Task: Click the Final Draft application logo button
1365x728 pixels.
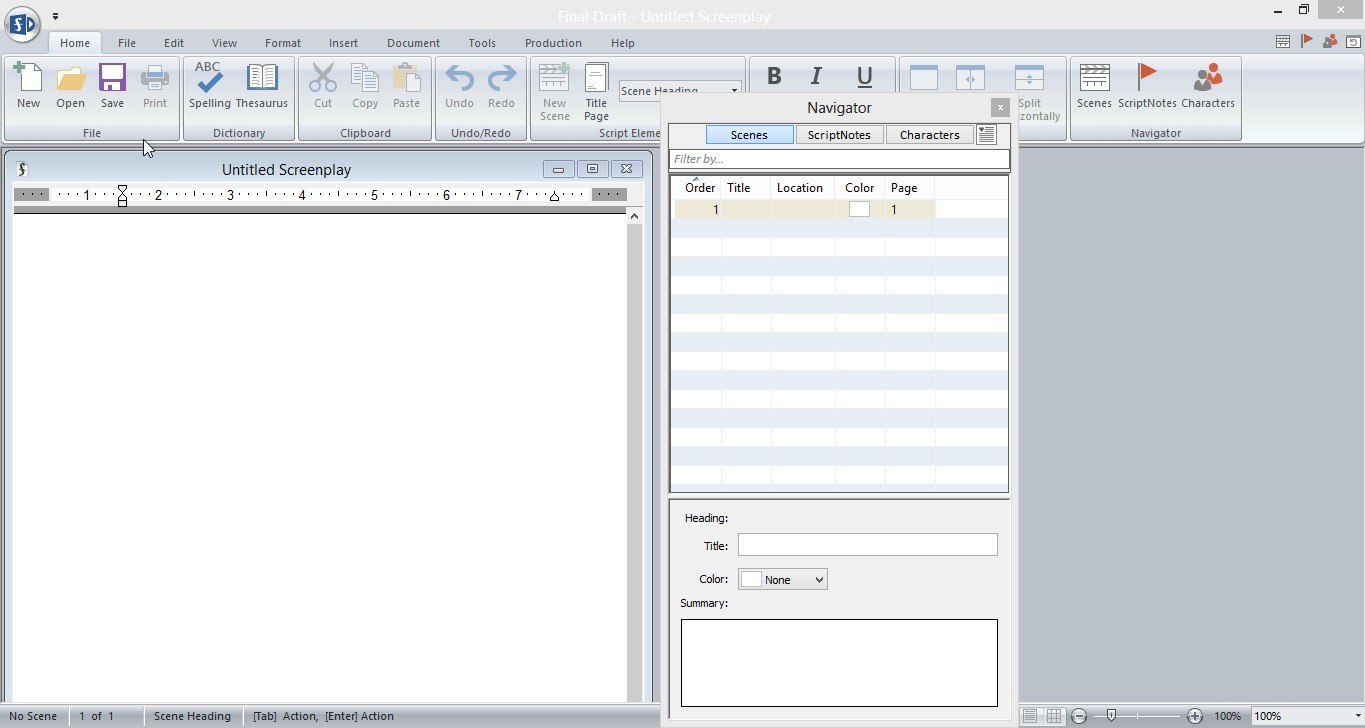Action: tap(22, 22)
